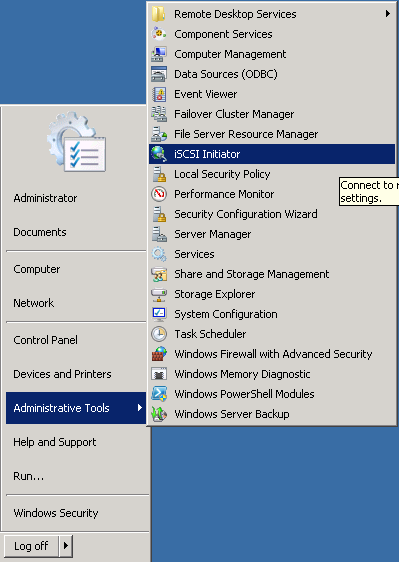
Task: Open the Services console
Action: [x=272, y=254]
